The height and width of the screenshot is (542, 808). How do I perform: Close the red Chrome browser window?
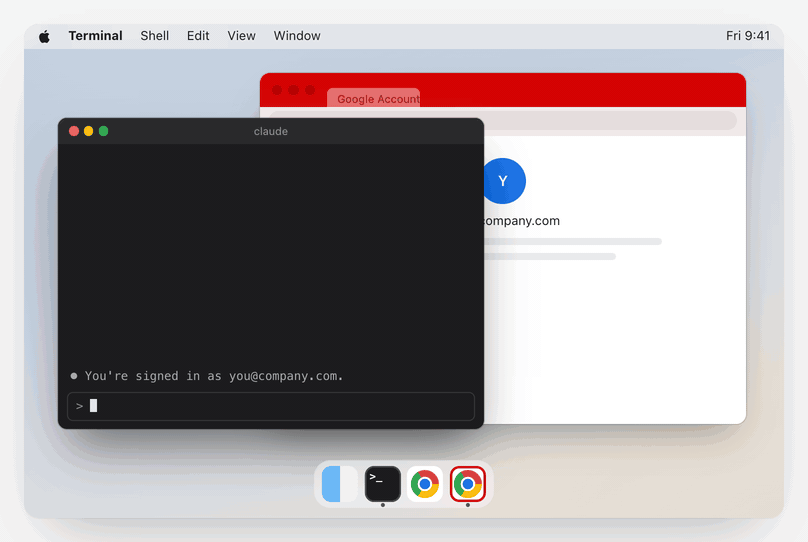277,90
